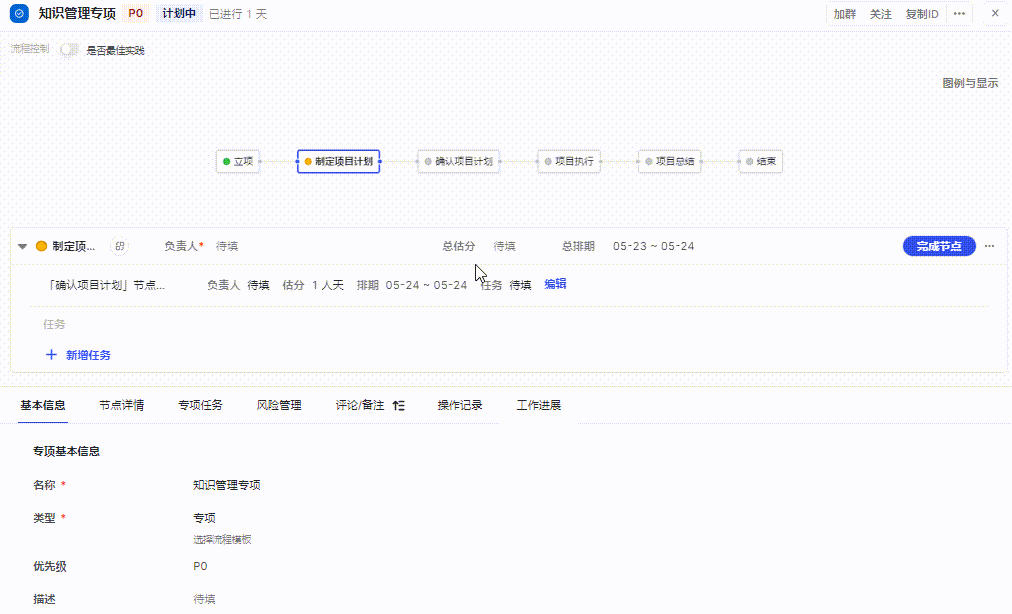Screen dimensions: 1012x614
Task: Open the 计划中 status dropdown
Action: 179,14
